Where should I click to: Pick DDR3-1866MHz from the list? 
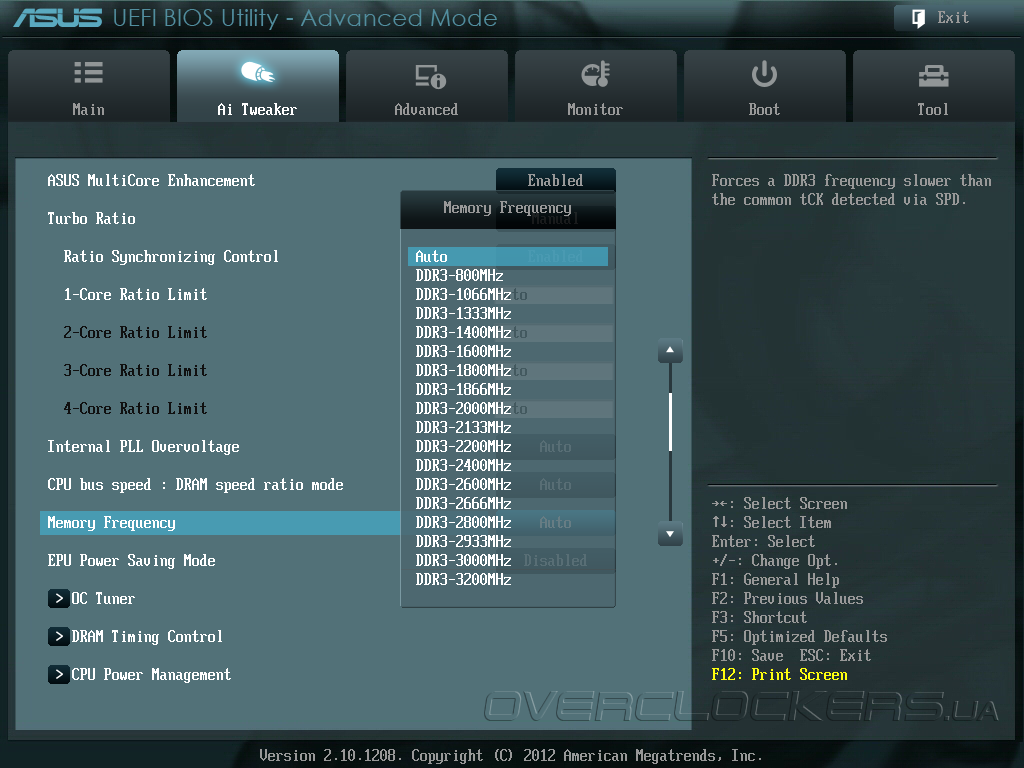point(508,389)
